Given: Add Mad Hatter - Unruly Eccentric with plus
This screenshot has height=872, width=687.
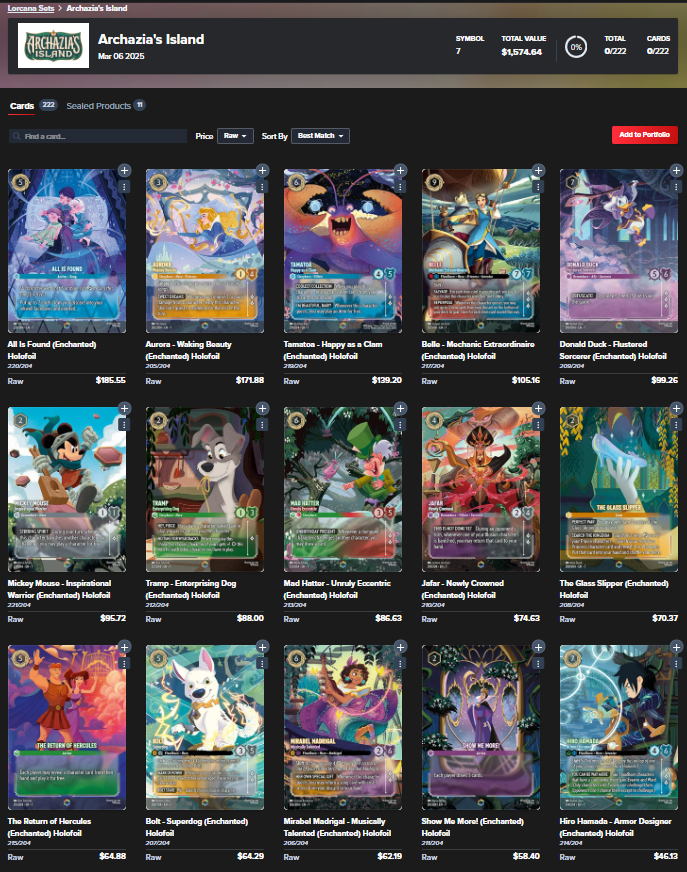Looking at the screenshot, I should 401,409.
